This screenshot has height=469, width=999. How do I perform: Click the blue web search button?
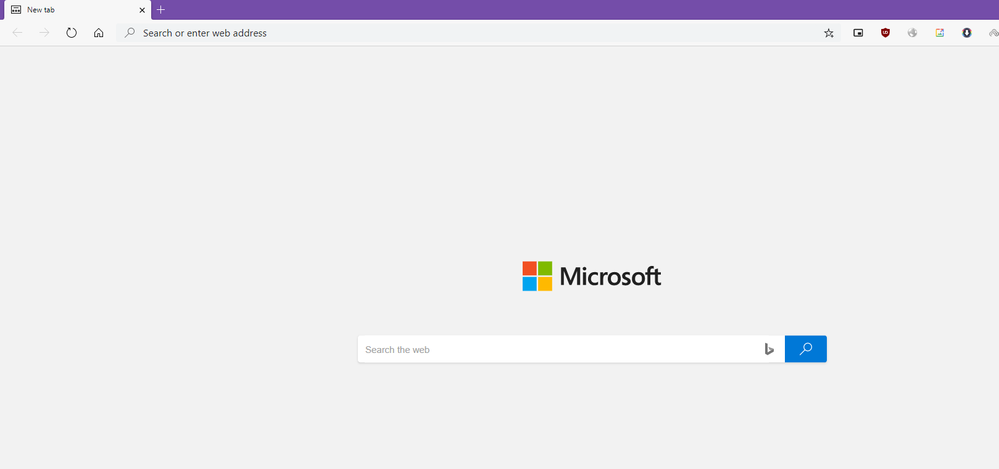point(806,349)
